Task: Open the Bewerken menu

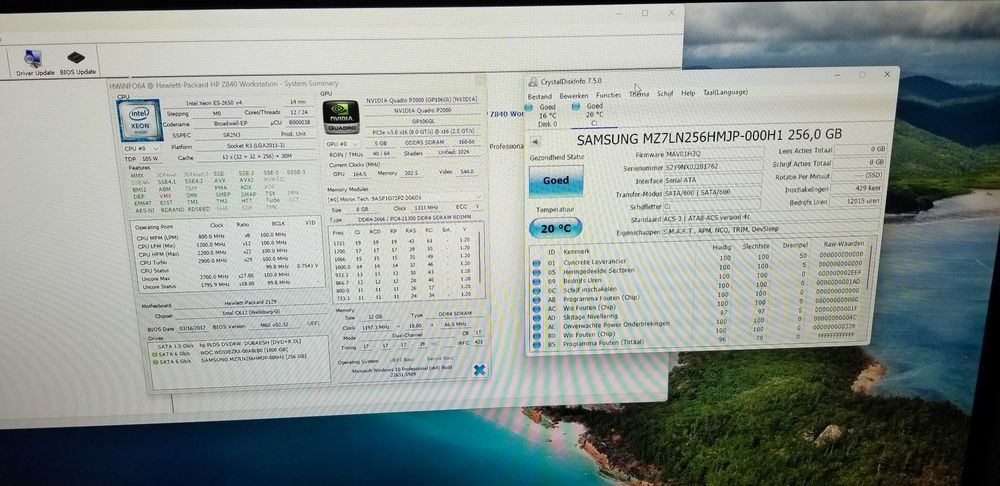Action: tap(573, 96)
